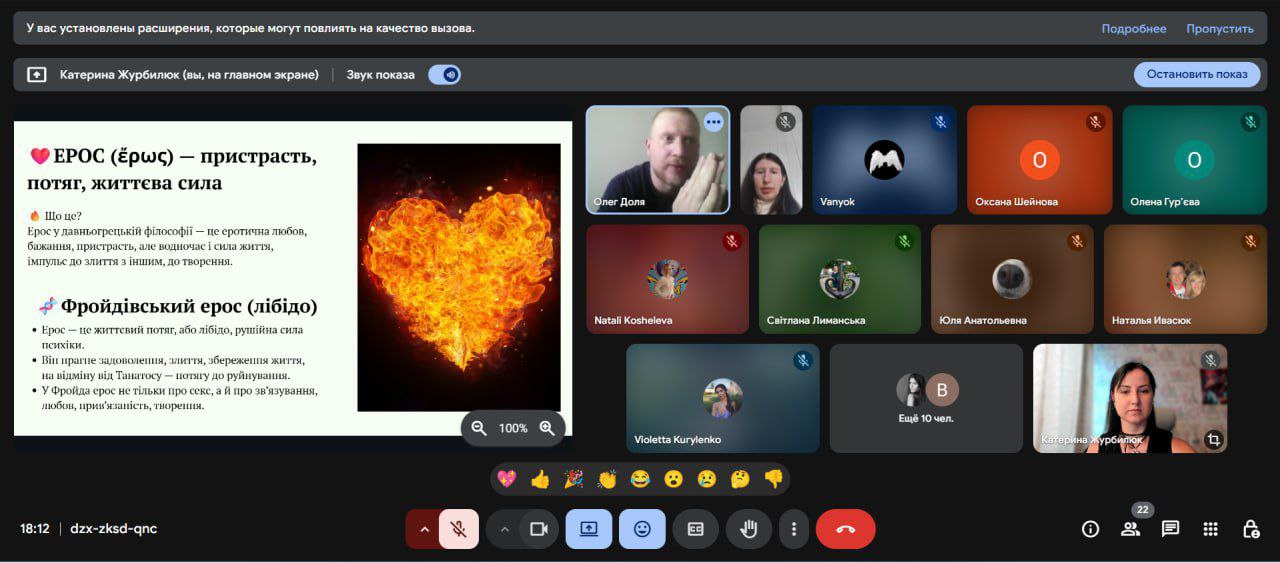Image resolution: width=1280 pixels, height=563 pixels.
Task: Open the activities grid icon
Action: (x=1210, y=529)
